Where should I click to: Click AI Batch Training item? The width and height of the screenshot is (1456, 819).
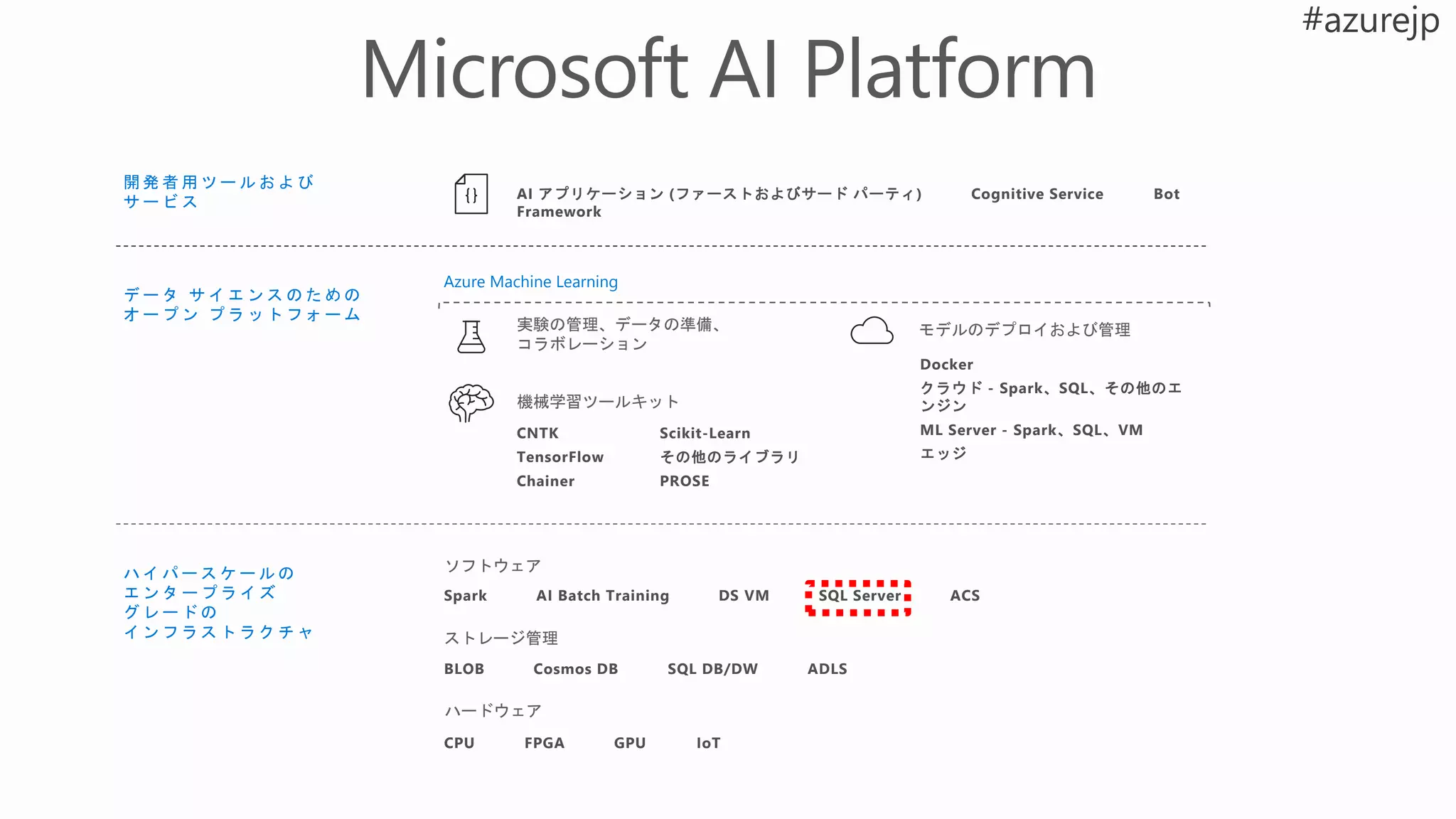(x=602, y=596)
